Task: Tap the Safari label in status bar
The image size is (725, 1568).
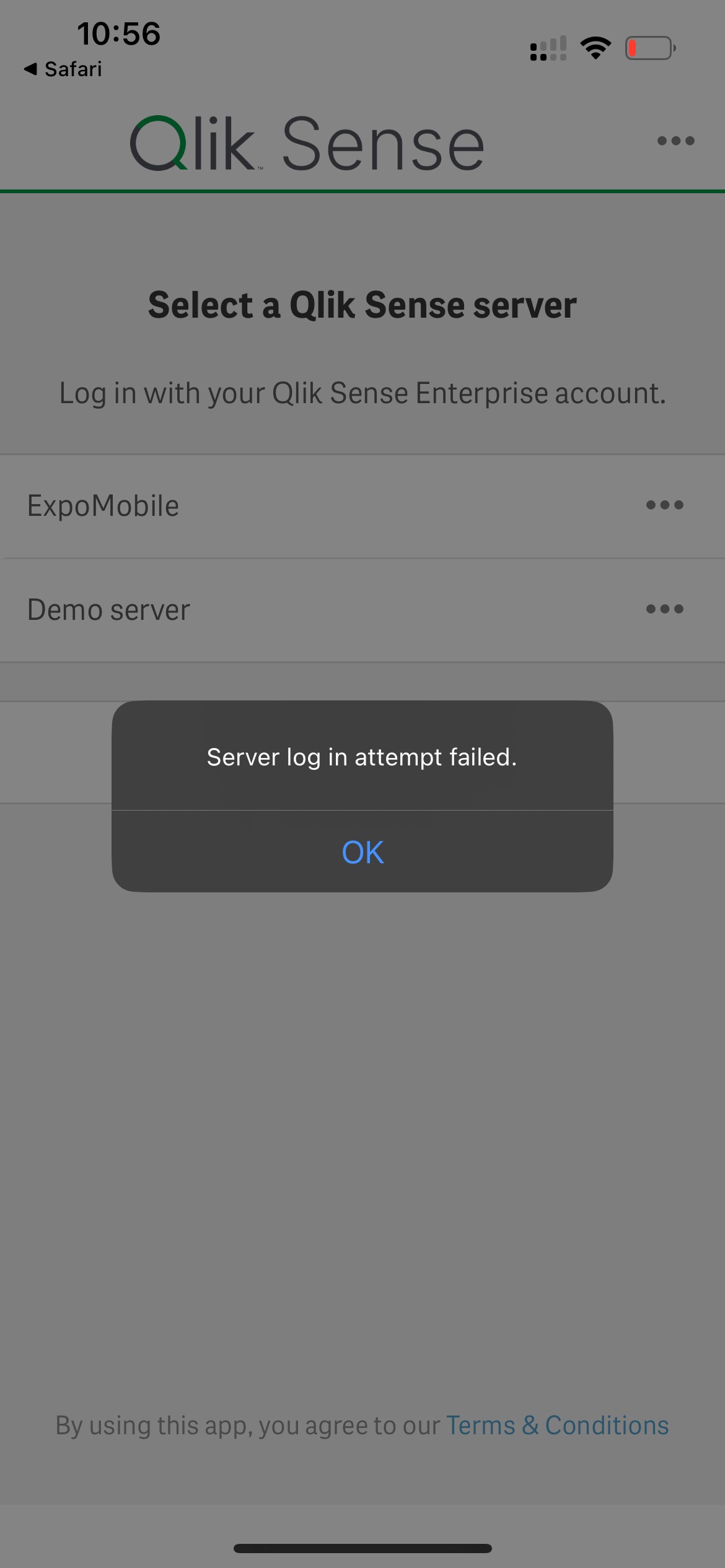Action: [x=73, y=69]
